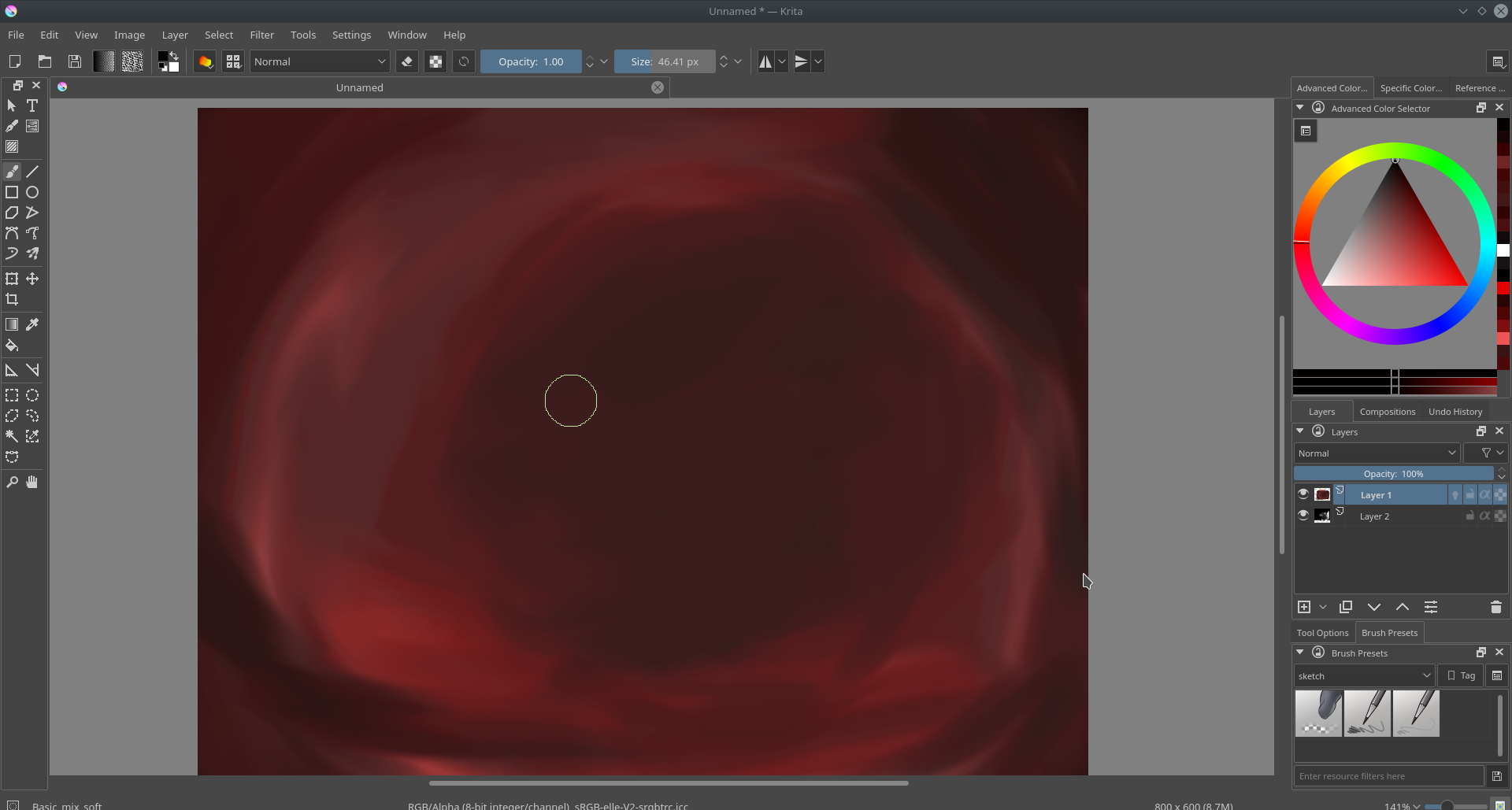
Task: Select the Multibrush tool
Action: point(32,253)
